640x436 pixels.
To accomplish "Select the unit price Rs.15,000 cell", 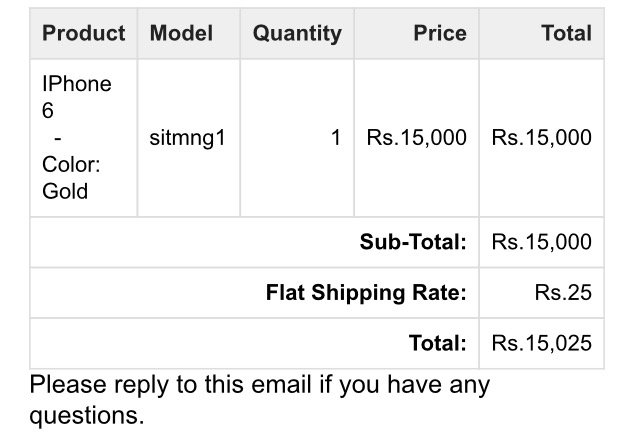I will (x=417, y=138).
